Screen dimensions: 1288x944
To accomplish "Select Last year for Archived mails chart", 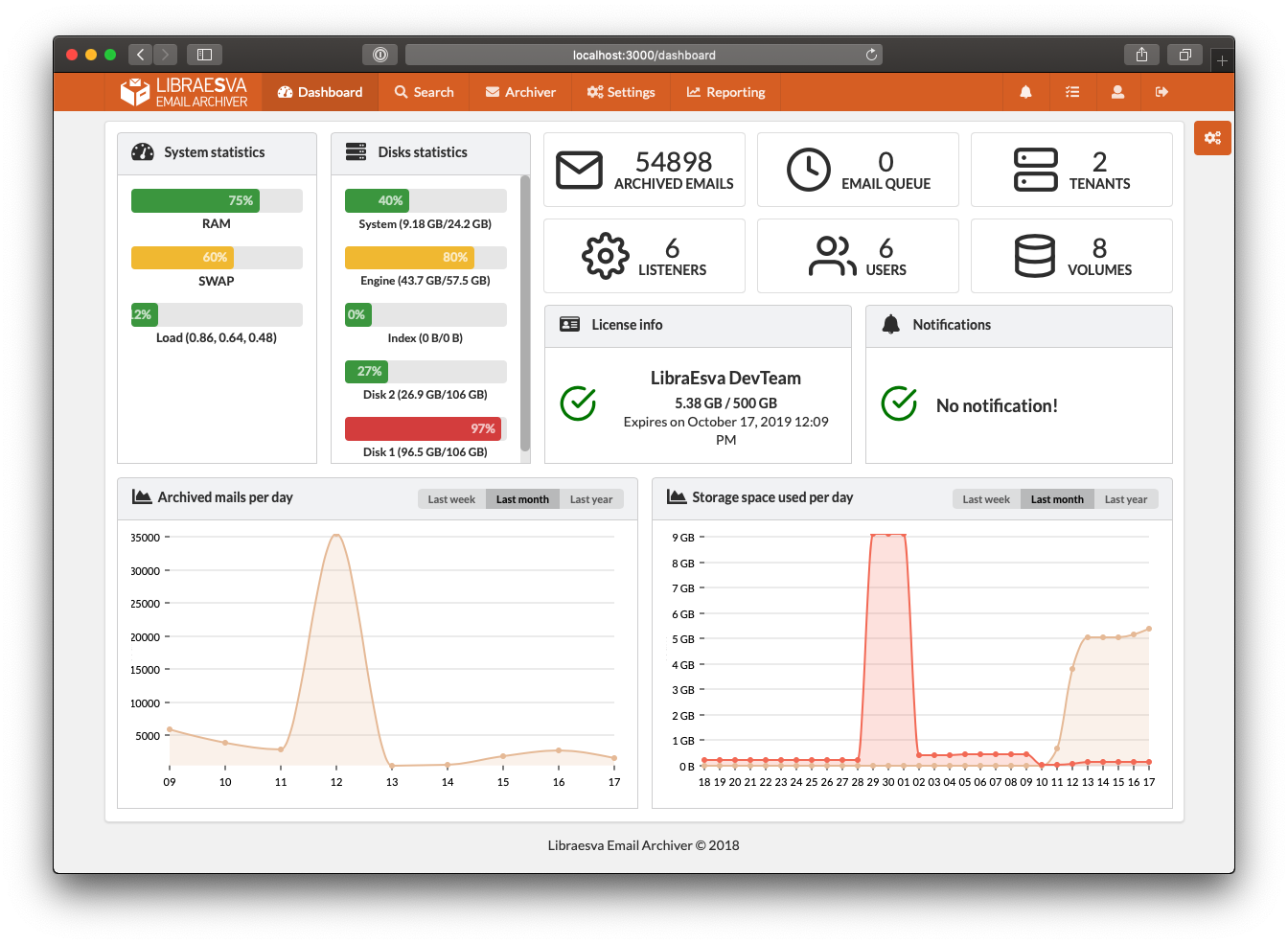I will (x=591, y=499).
